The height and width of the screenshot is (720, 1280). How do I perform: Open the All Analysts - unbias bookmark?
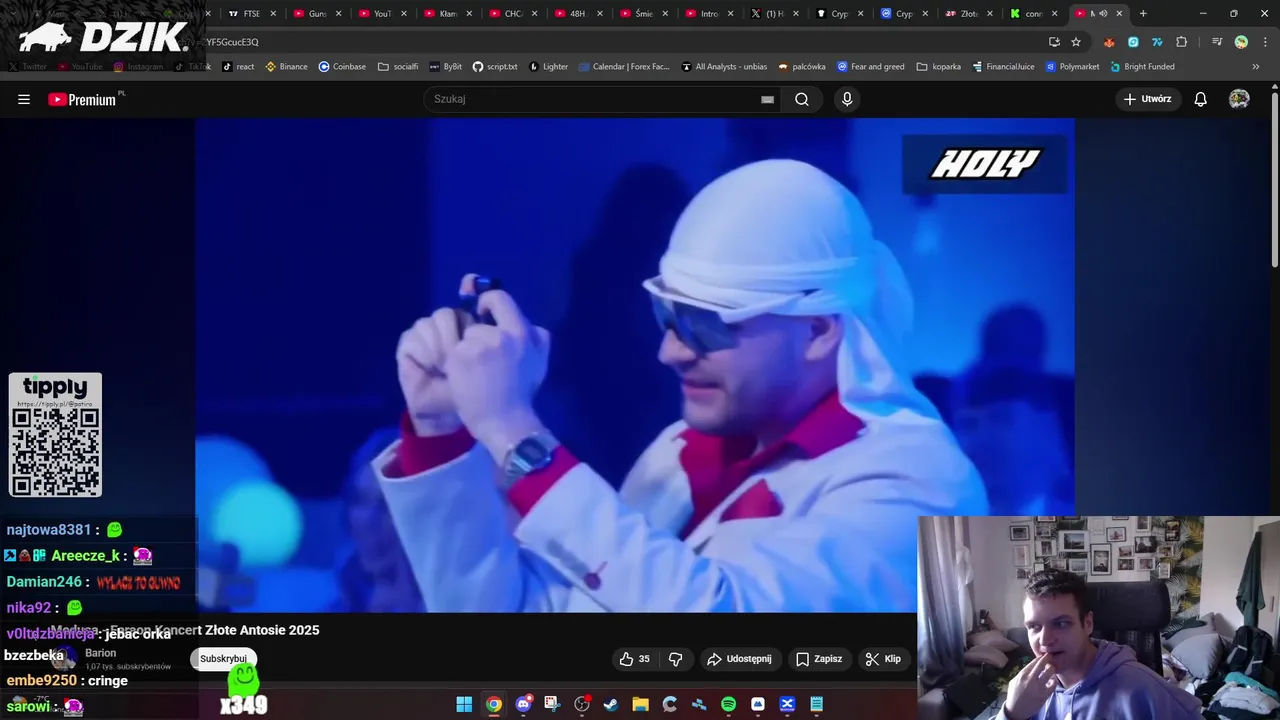pyautogui.click(x=724, y=67)
